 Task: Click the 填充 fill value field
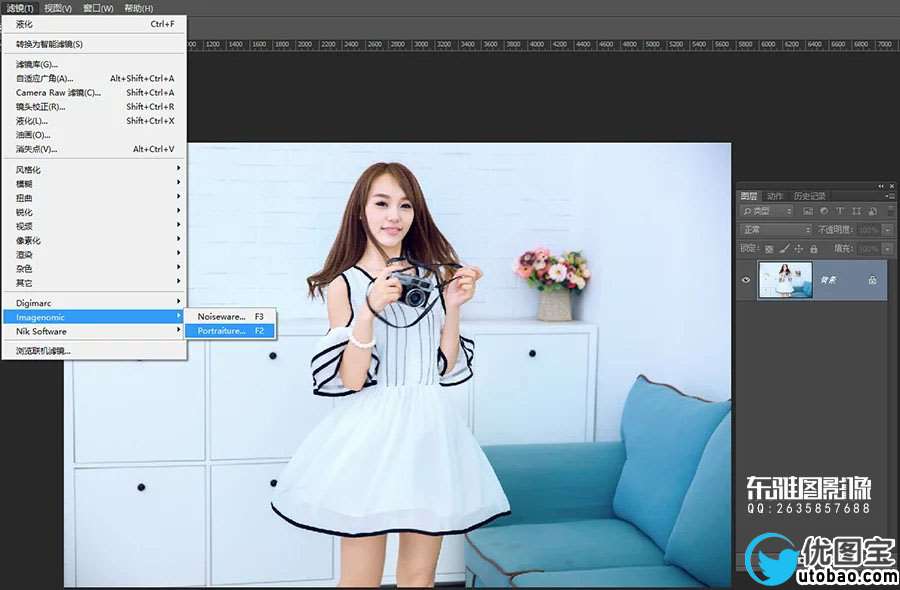(870, 249)
